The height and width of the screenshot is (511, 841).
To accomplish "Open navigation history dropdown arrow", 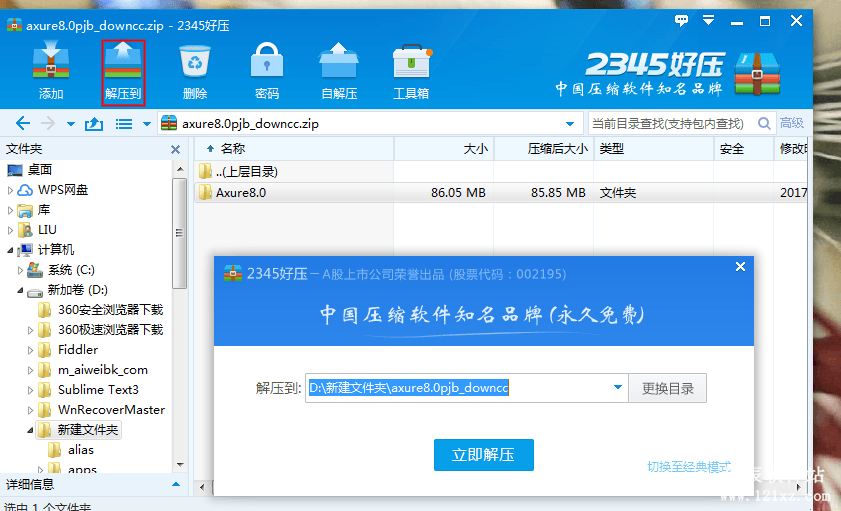I will point(71,124).
